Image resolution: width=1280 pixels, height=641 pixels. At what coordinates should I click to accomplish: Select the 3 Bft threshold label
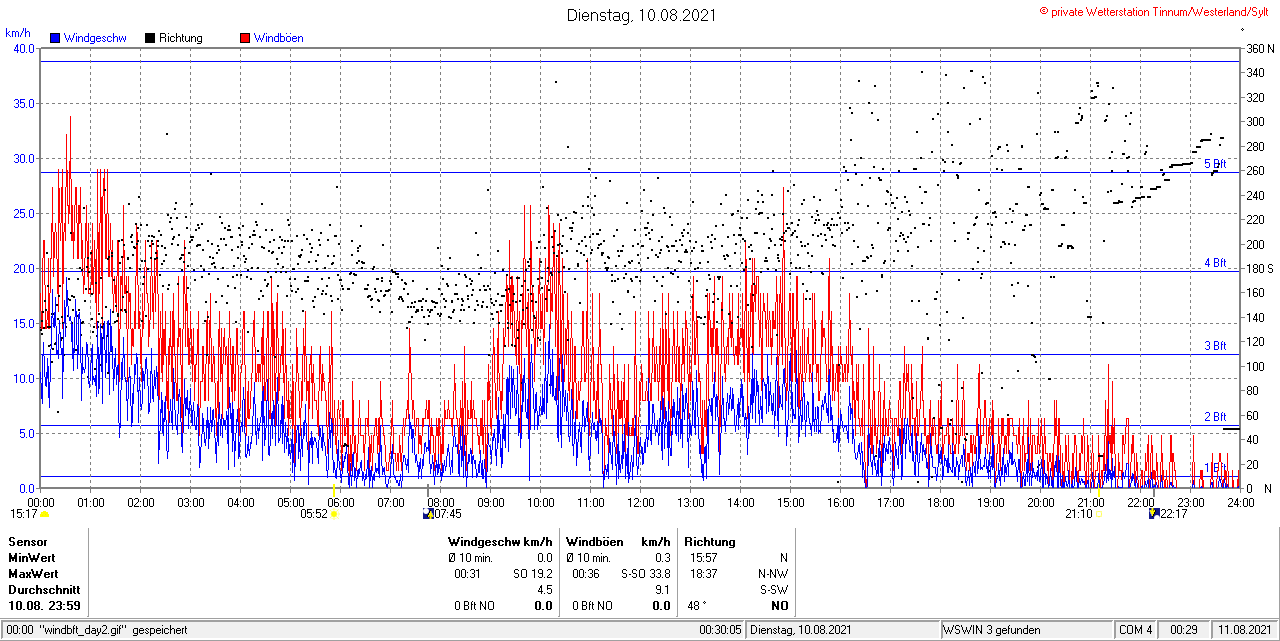(1214, 346)
